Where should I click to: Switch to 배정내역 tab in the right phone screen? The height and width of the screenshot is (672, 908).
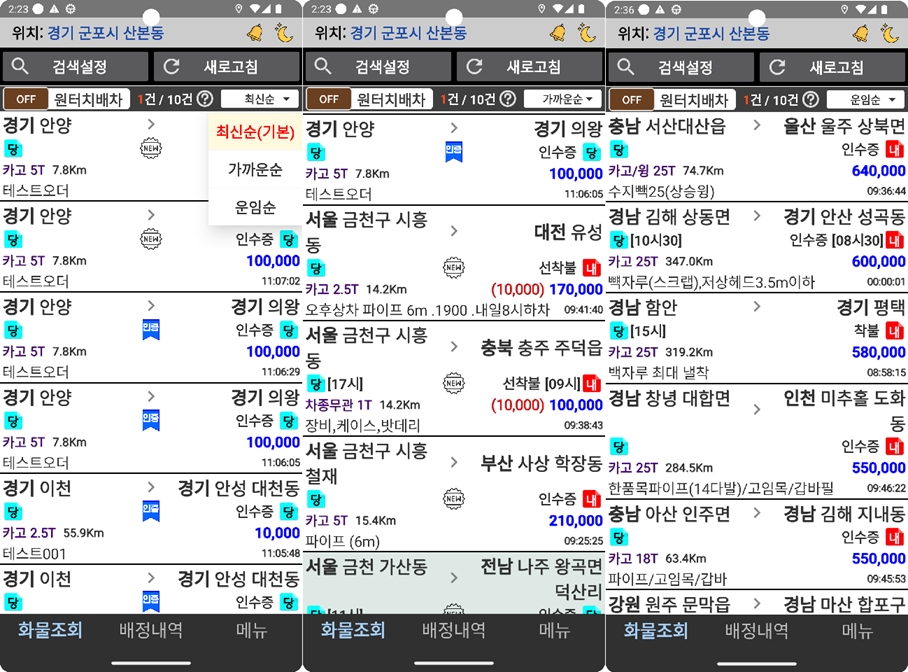click(756, 630)
